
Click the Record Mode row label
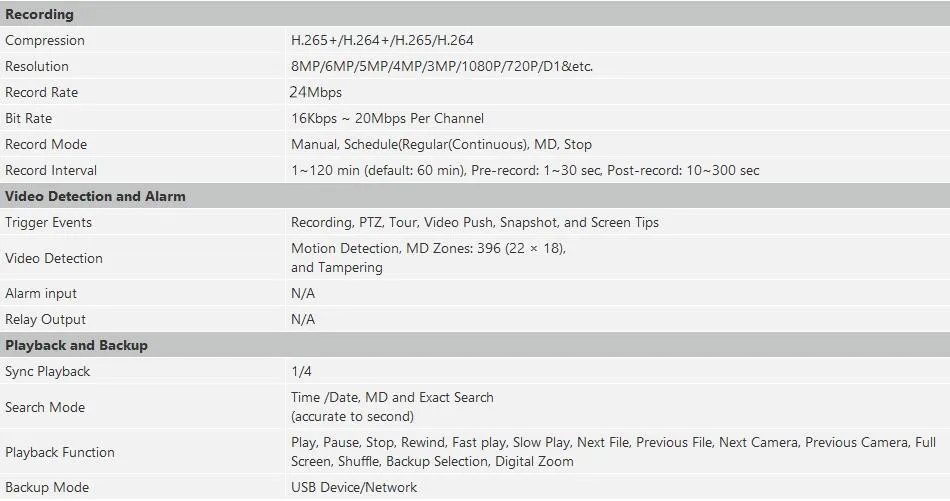[x=46, y=145]
